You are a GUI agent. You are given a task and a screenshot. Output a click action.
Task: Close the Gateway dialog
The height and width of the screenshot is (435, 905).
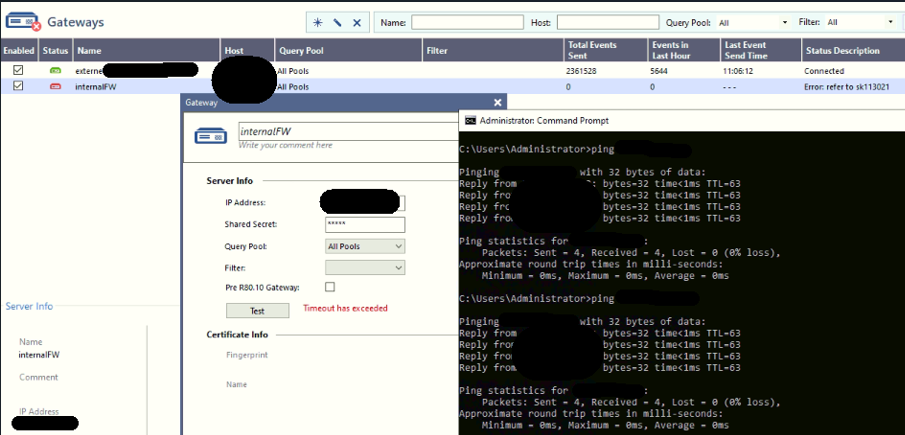[x=498, y=102]
